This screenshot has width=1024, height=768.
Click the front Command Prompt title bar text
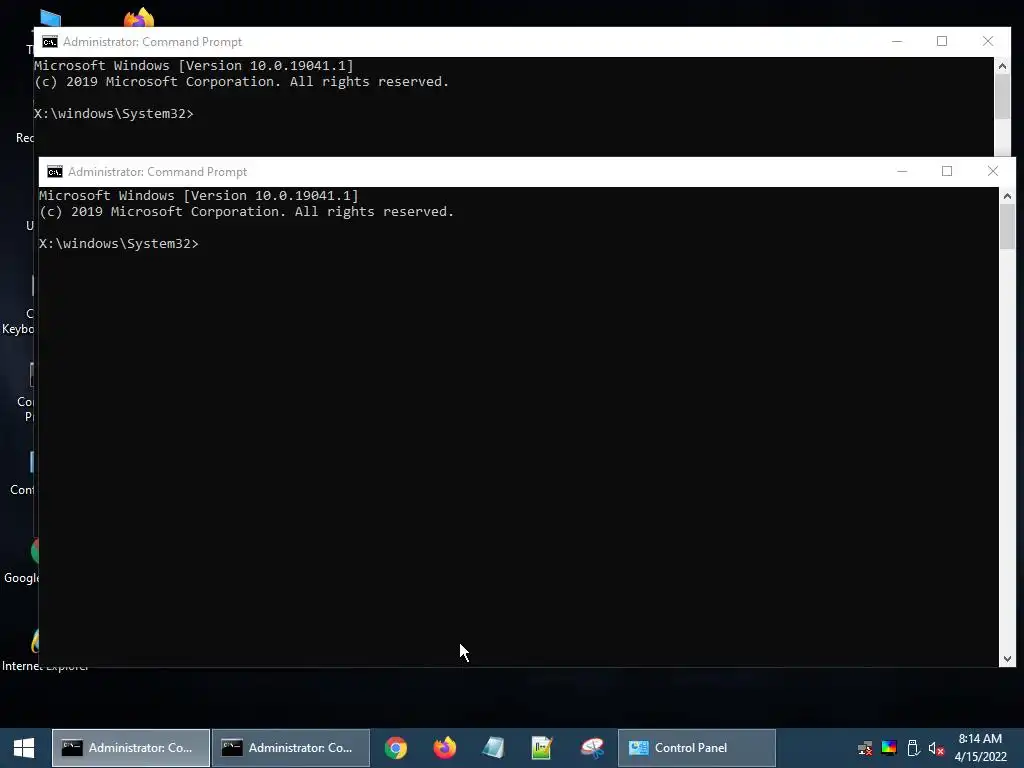(x=157, y=172)
